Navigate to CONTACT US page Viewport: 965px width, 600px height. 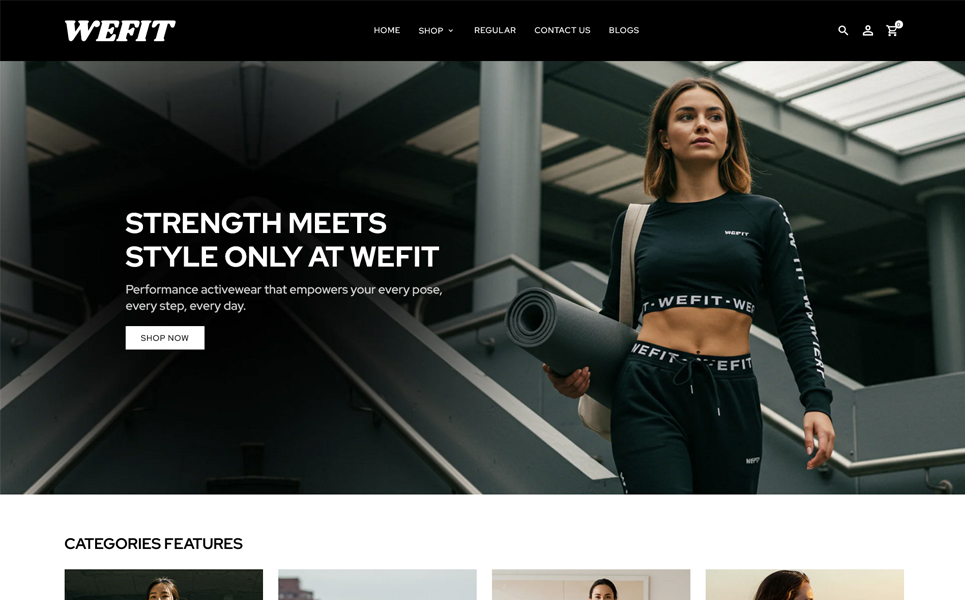click(x=562, y=30)
